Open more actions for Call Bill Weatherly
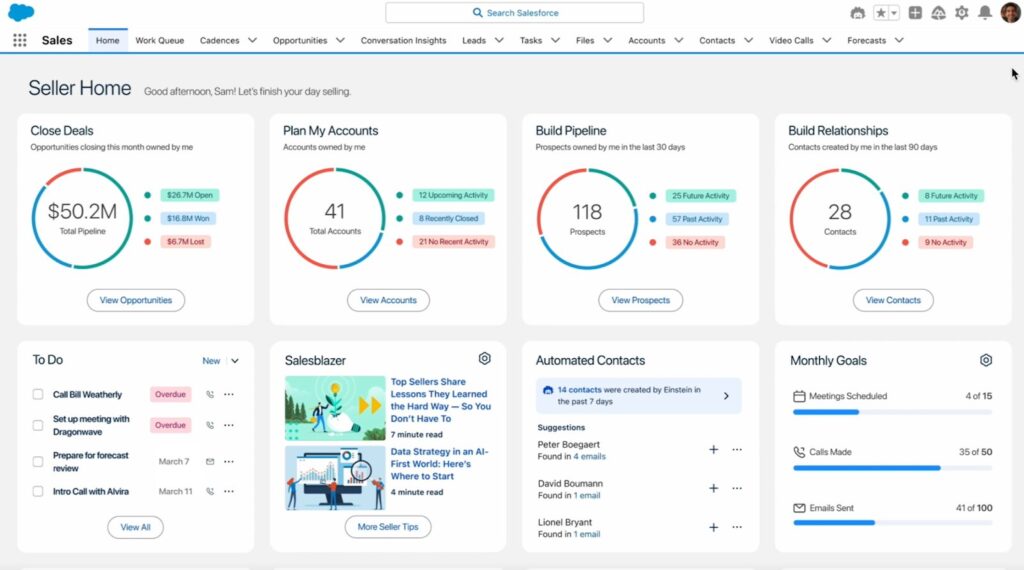Screen dimensions: 1024x570 229,394
